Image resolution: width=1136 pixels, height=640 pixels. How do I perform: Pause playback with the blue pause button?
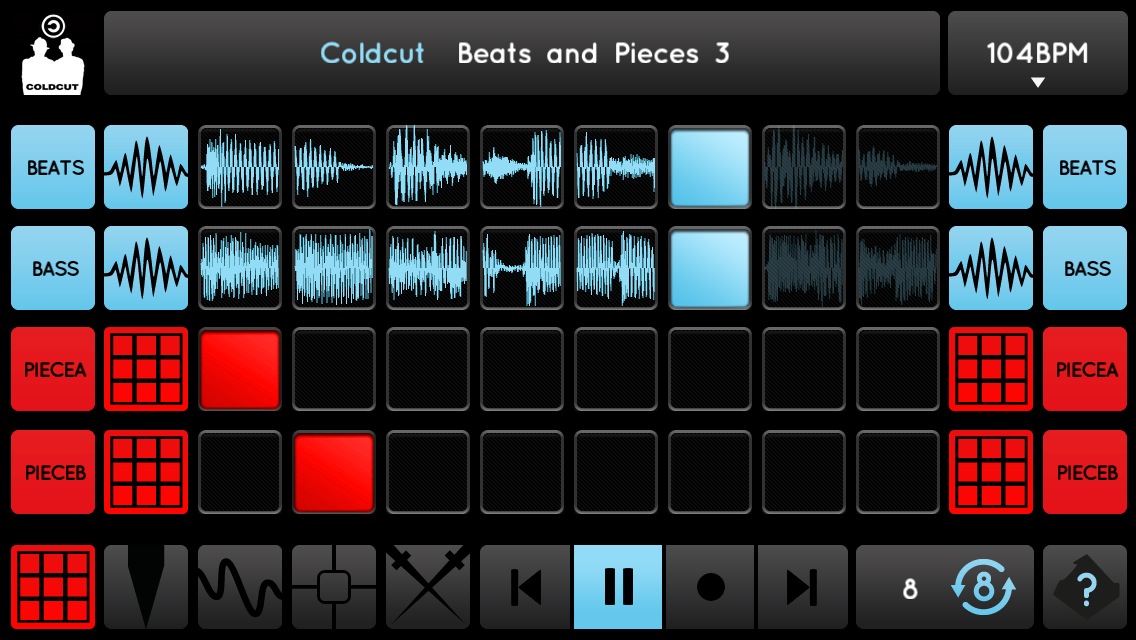coord(618,587)
